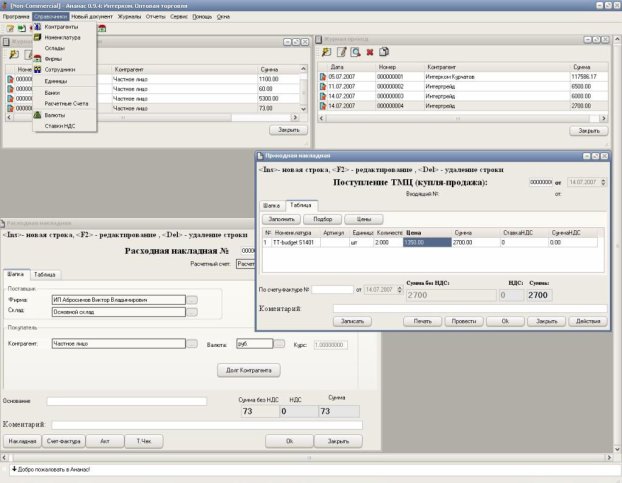This screenshot has height=483, width=622.
Task: Click Цены button
Action: tap(364, 219)
